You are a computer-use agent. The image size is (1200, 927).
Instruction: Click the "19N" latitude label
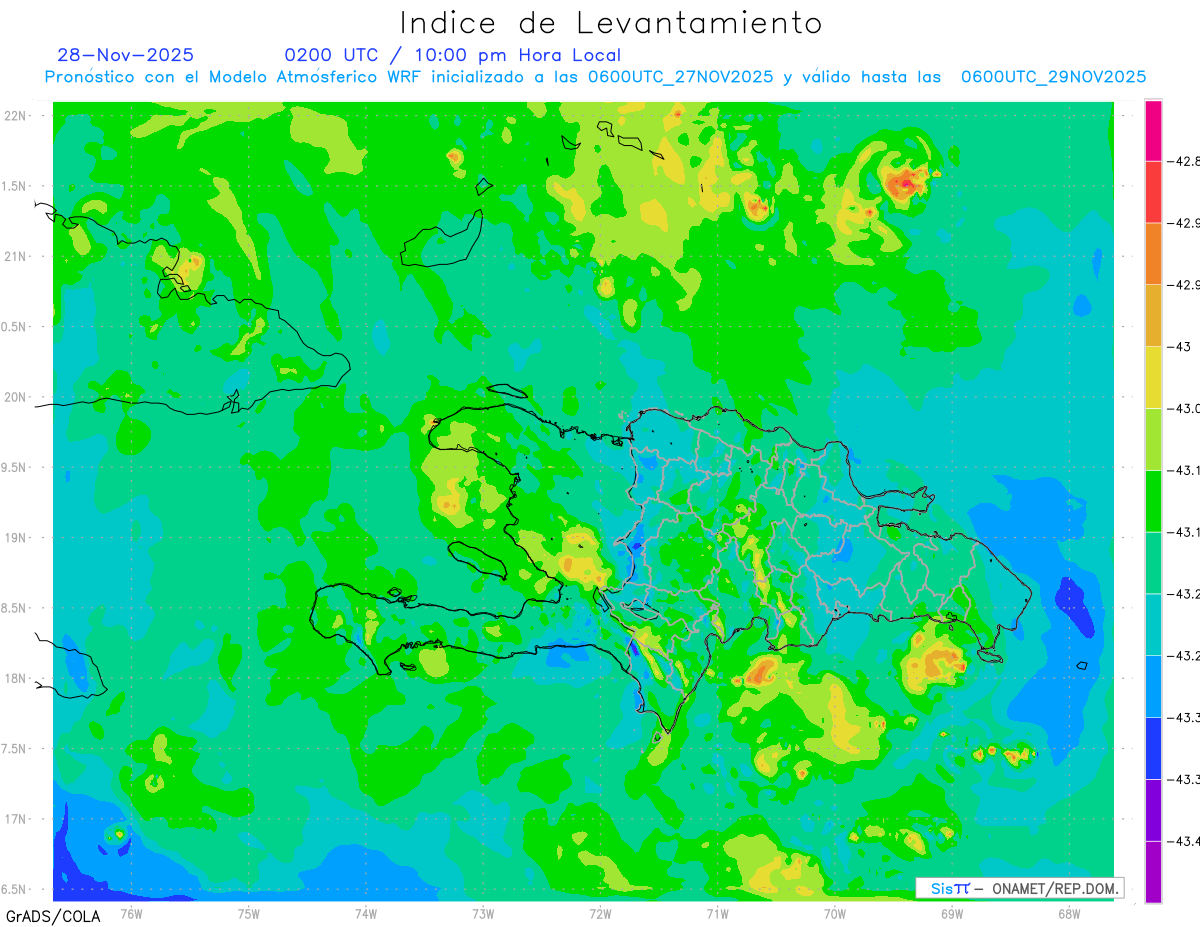15,538
